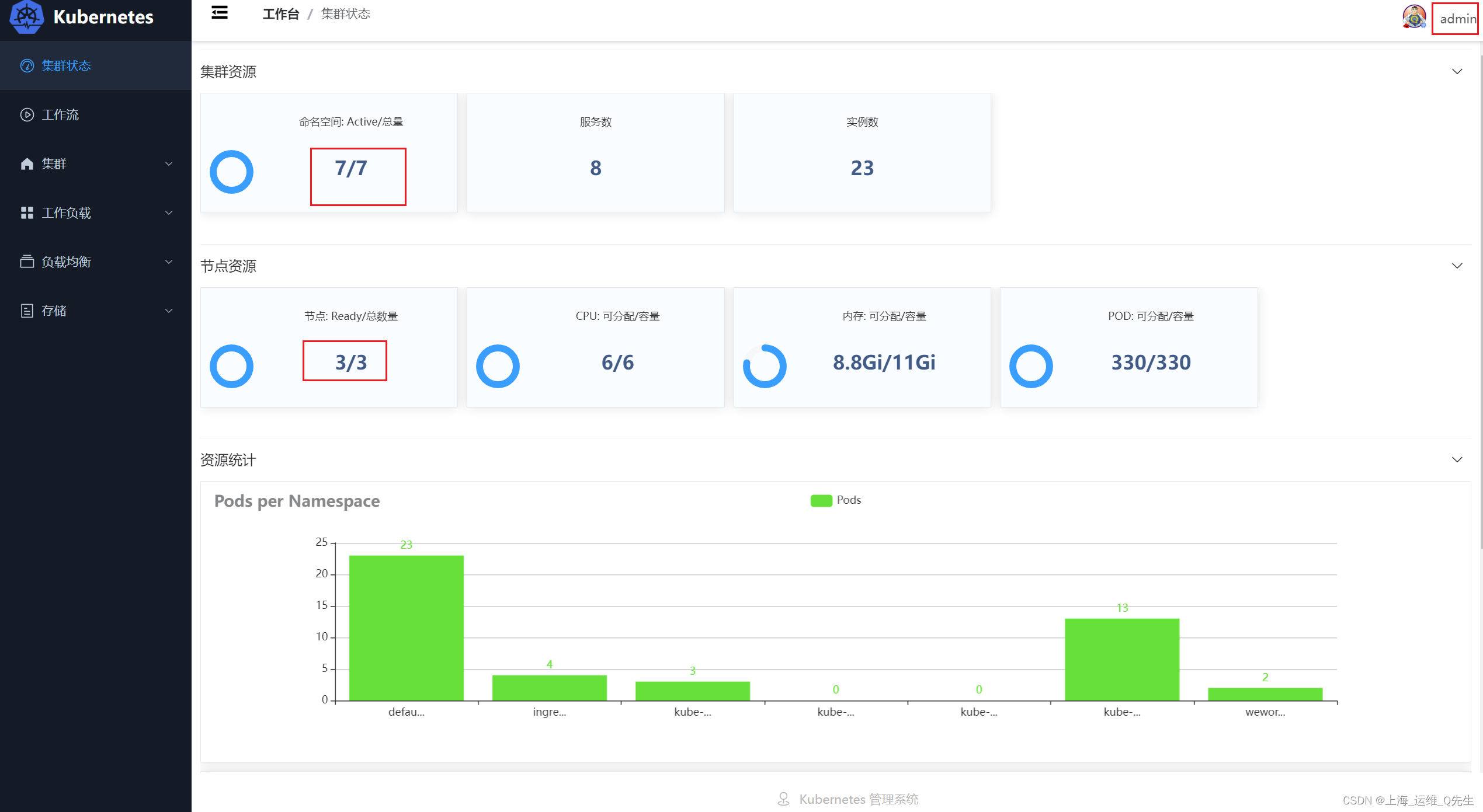Image resolution: width=1483 pixels, height=812 pixels.
Task: Click the 内存: 可分配/容量 card label
Action: pyautogui.click(x=884, y=316)
